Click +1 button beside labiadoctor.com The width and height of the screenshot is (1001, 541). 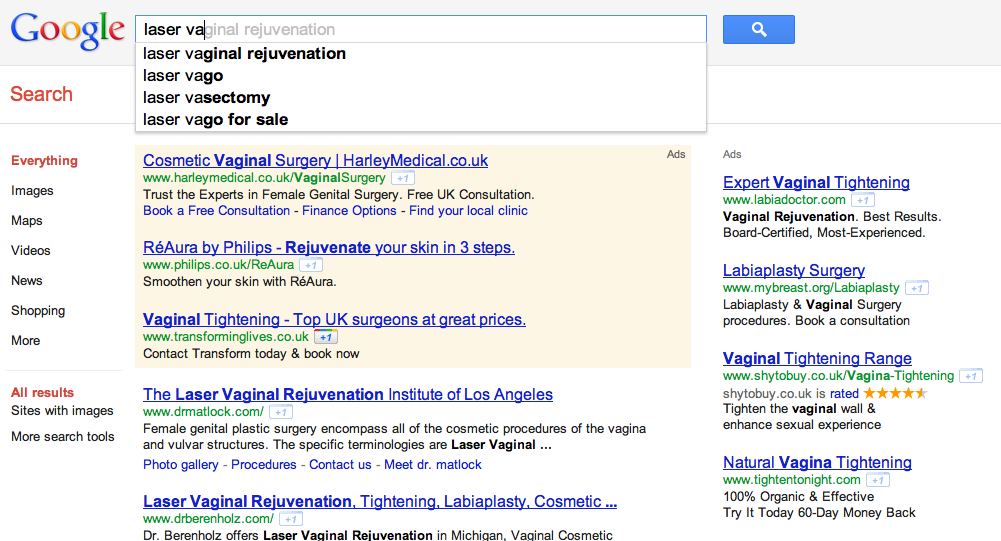(862, 200)
